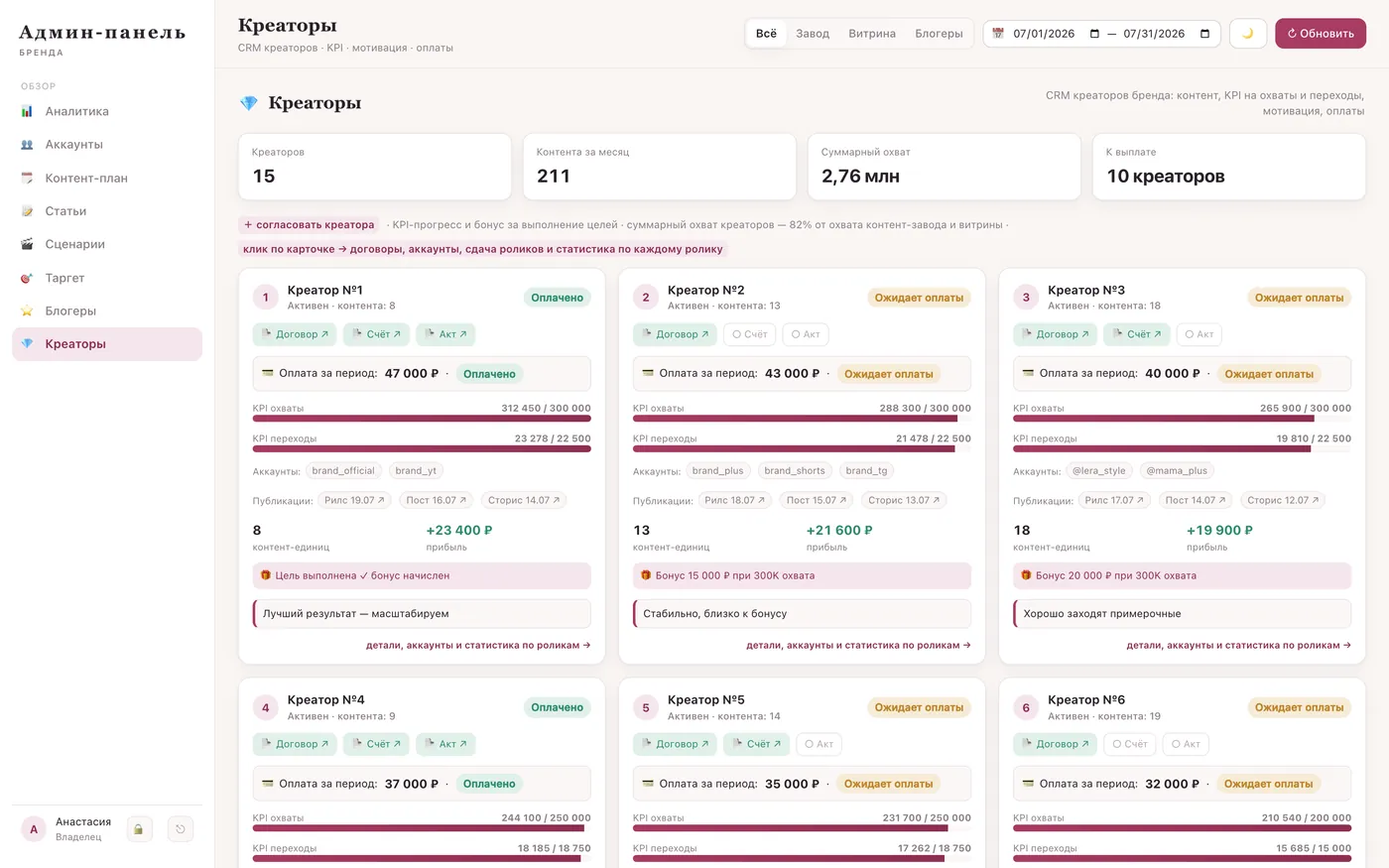The image size is (1389, 868).
Task: Open Счёт document of Креатор №1
Action: 376,334
